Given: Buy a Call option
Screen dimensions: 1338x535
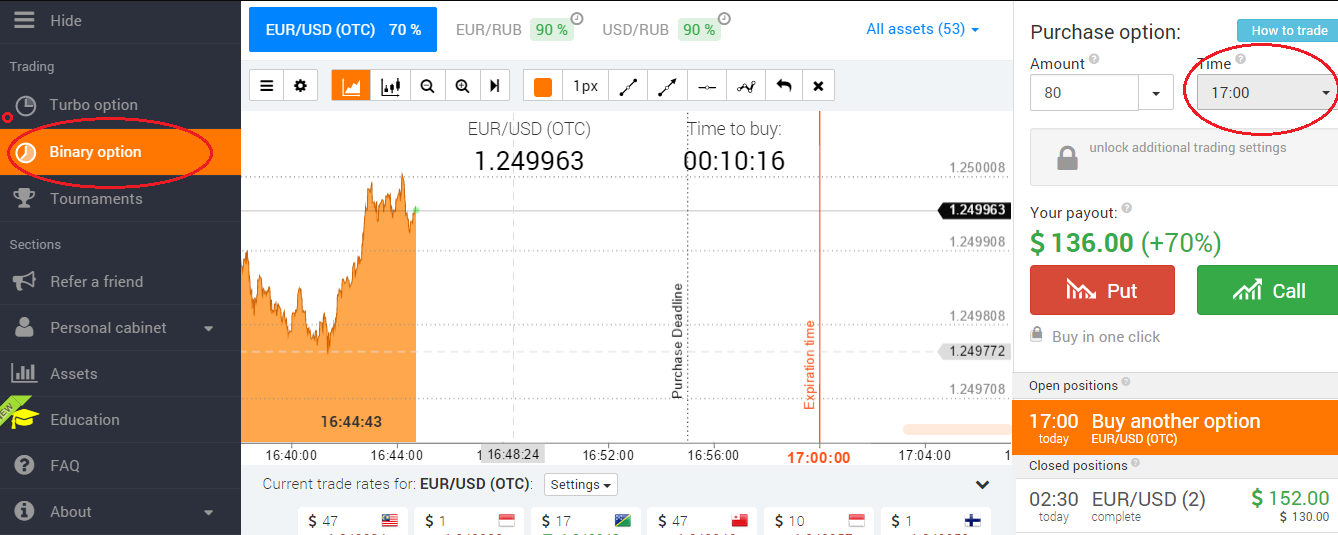Looking at the screenshot, I should tap(1268, 290).
